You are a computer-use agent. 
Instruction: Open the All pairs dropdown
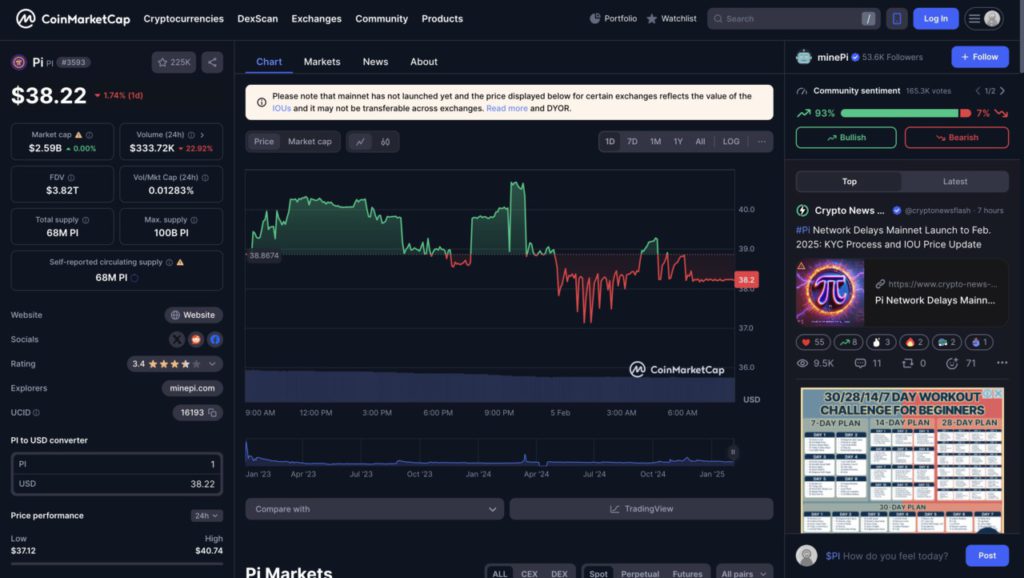pyautogui.click(x=744, y=573)
